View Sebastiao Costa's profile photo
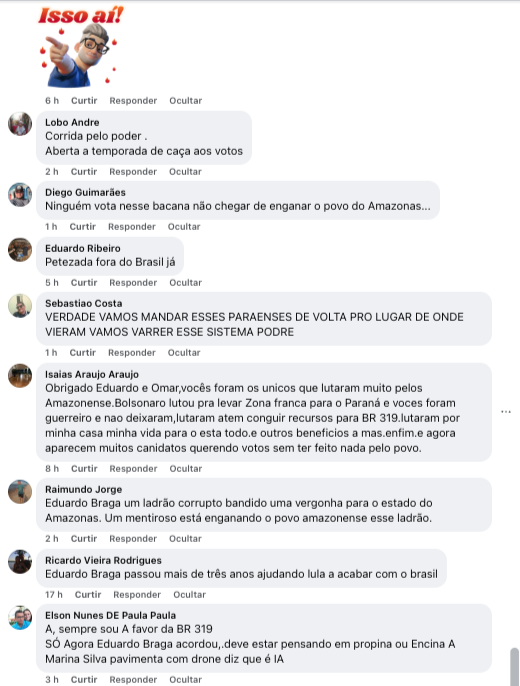 (20, 305)
